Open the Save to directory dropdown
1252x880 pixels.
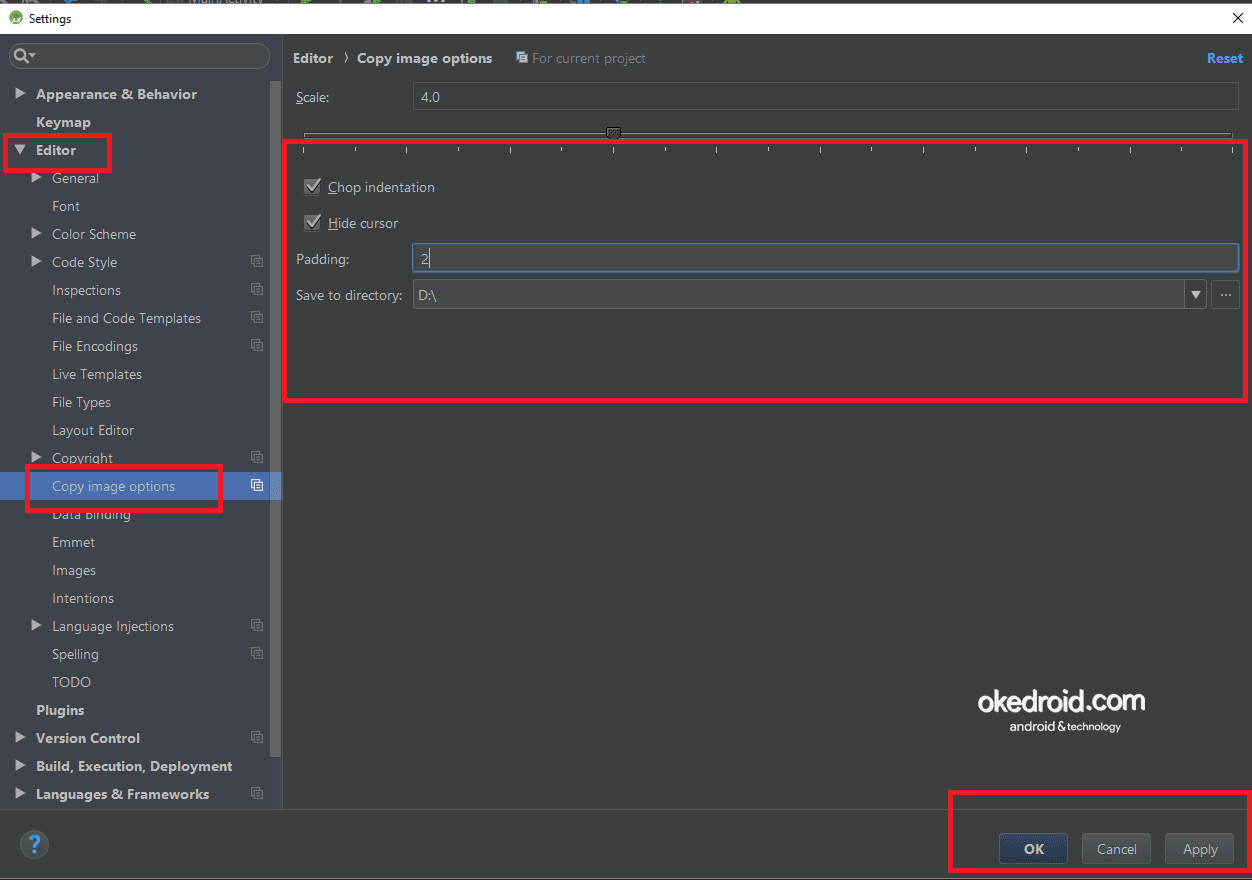pos(1196,294)
